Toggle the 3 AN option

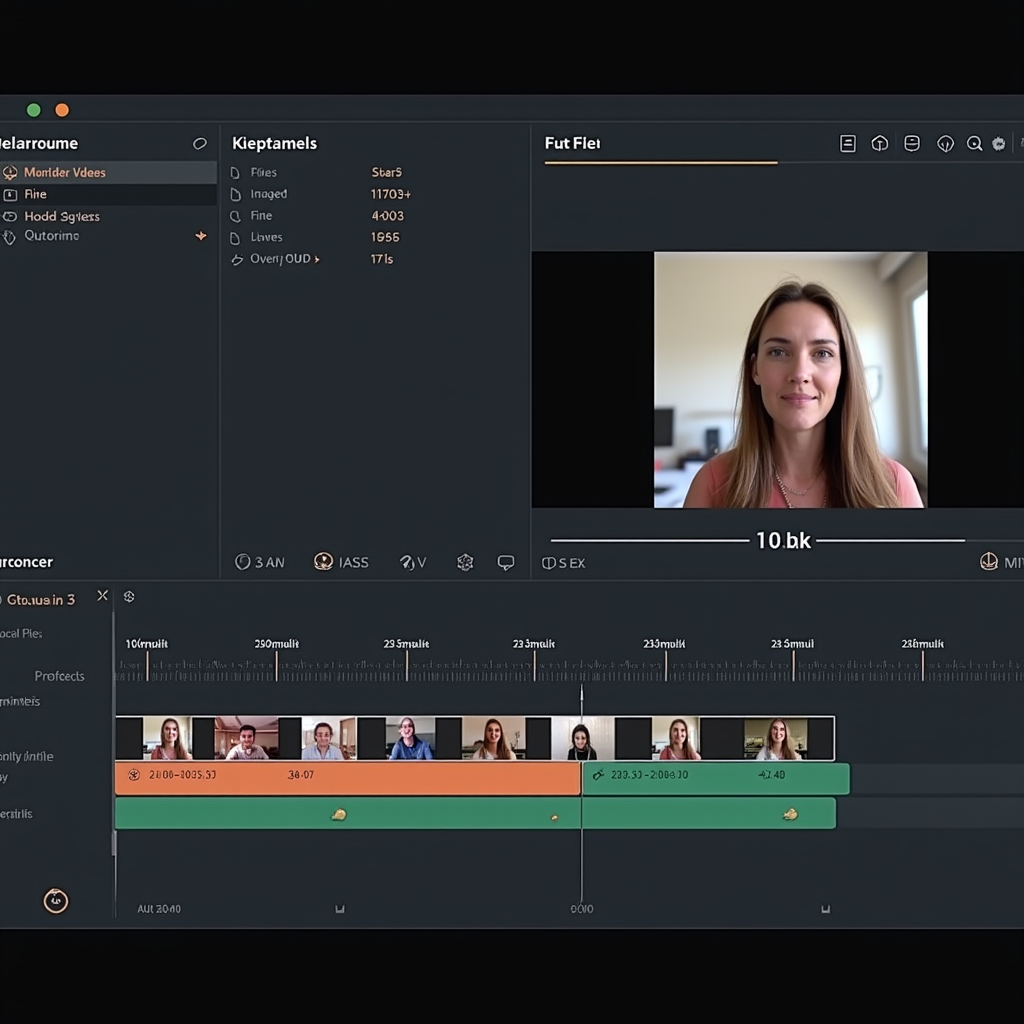259,563
